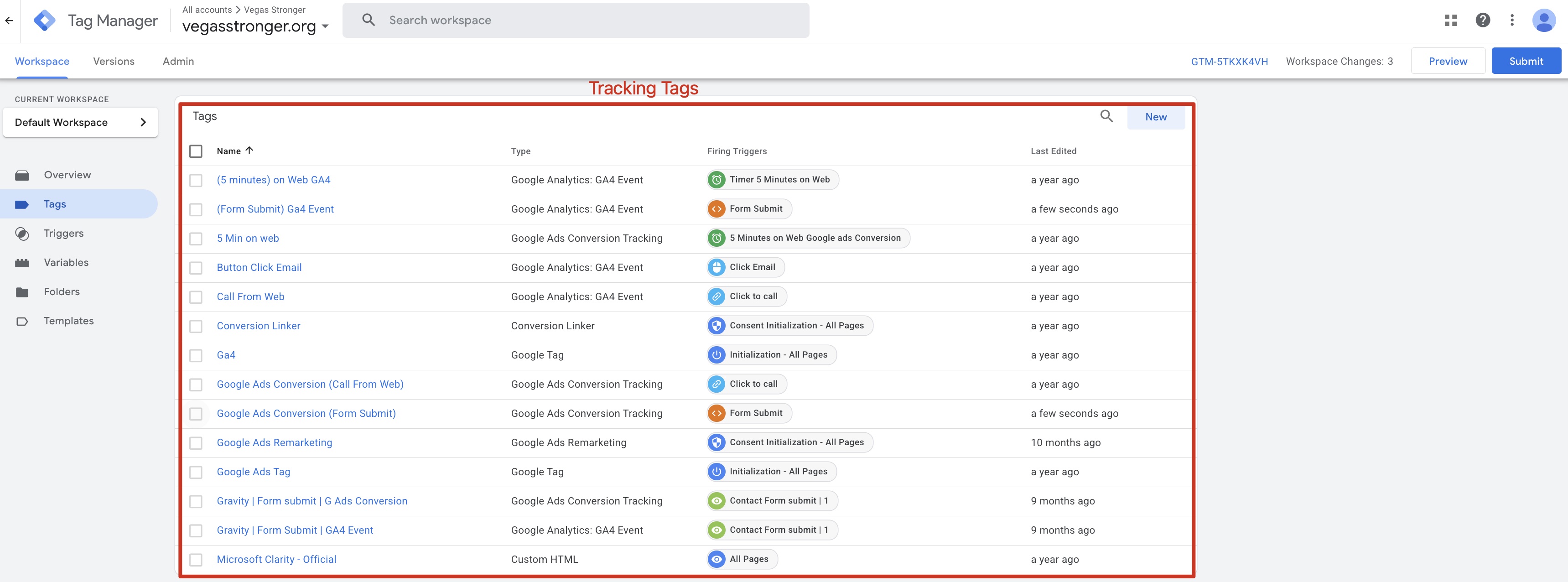This screenshot has width=1568, height=582.
Task: Select the Button Click Email tag checkbox
Action: [195, 268]
